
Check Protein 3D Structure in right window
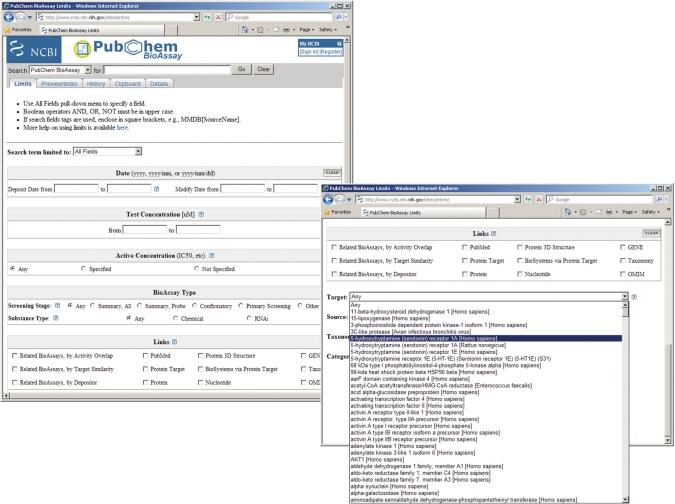pyautogui.click(x=520, y=247)
